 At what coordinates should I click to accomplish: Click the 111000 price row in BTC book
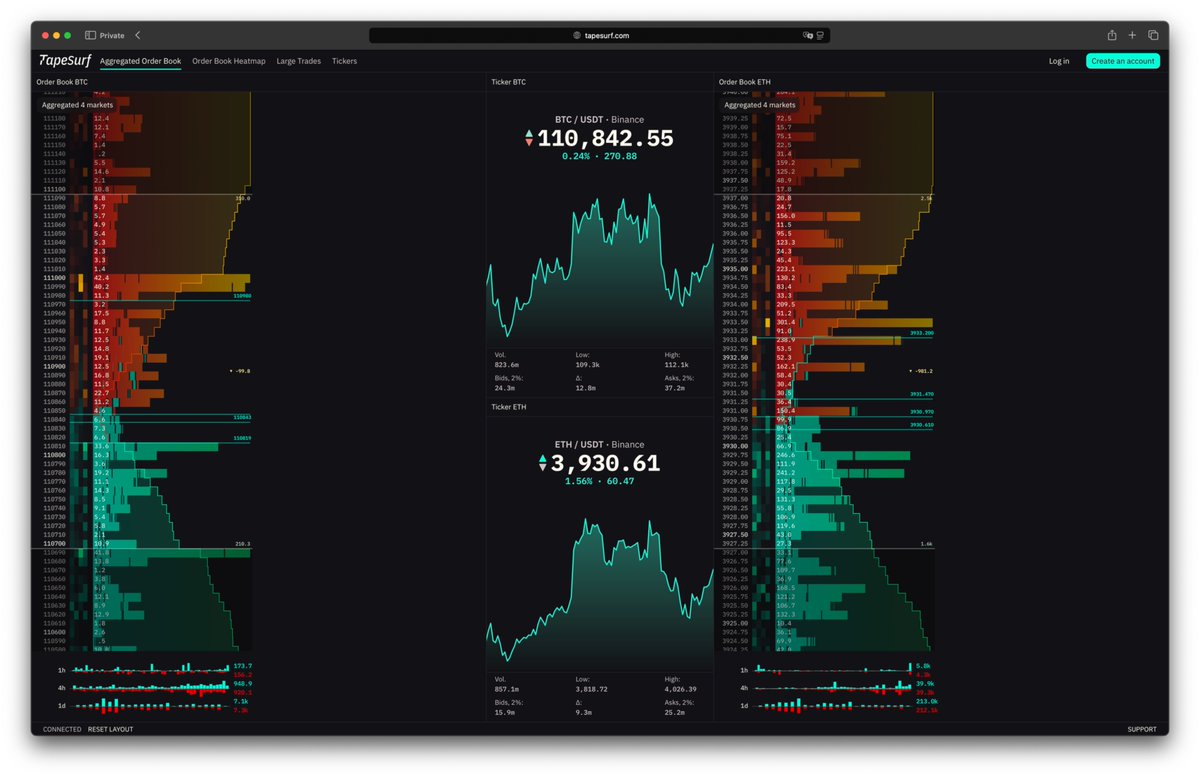tap(145, 278)
